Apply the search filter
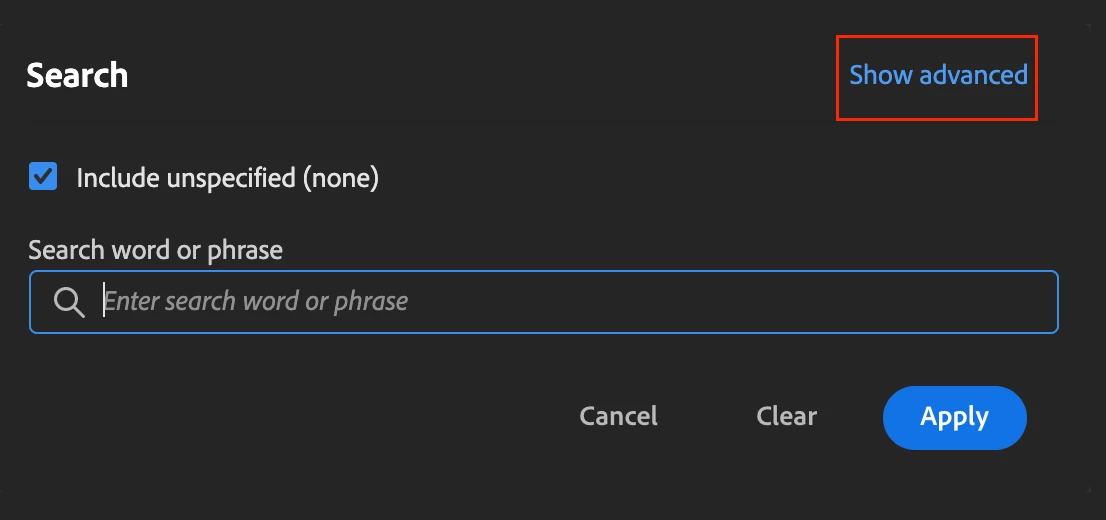Image resolution: width=1106 pixels, height=520 pixels. tap(954, 417)
